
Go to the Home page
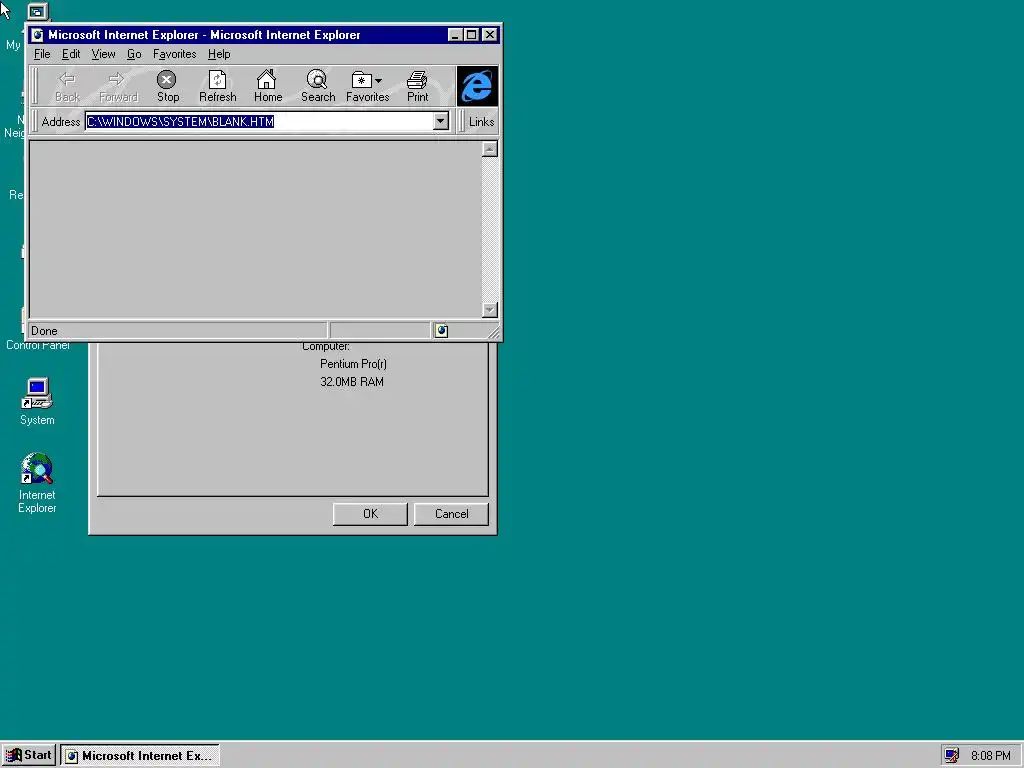[x=268, y=86]
